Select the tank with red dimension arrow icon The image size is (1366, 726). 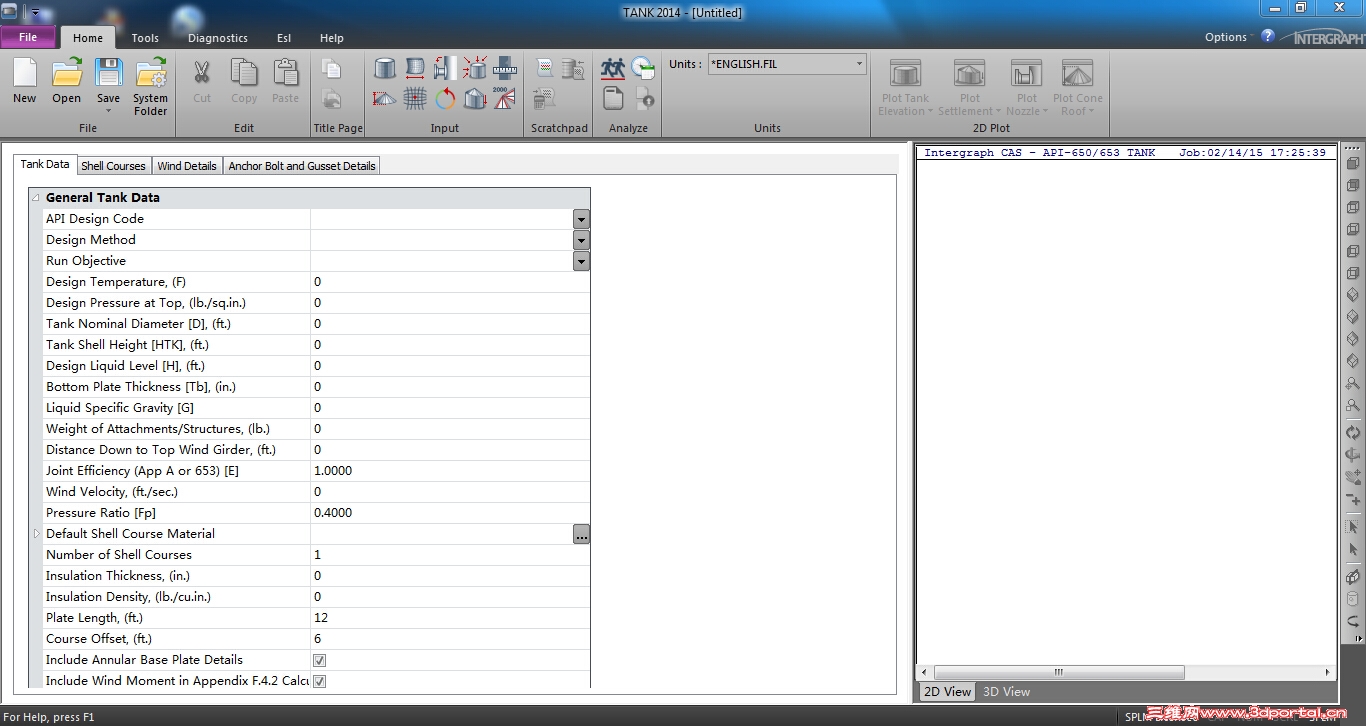coord(415,68)
